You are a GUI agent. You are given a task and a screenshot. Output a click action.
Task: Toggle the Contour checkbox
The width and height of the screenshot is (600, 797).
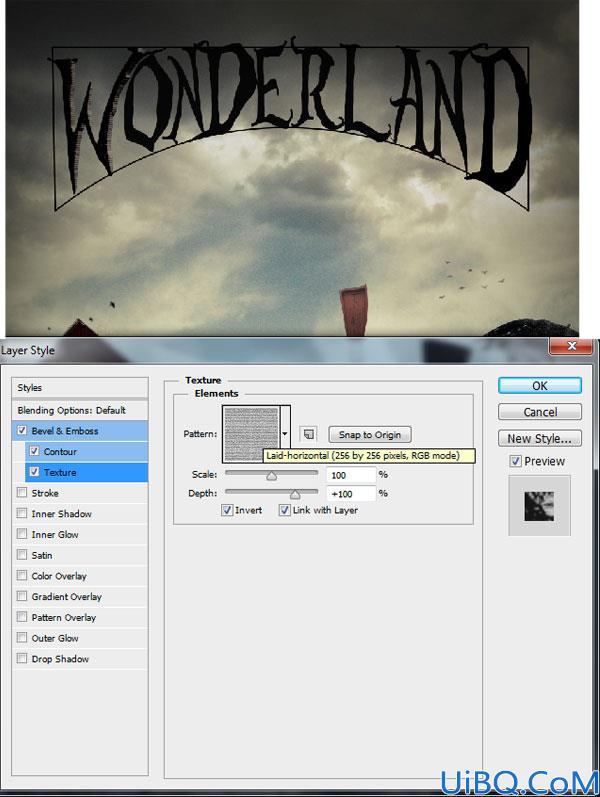34,451
